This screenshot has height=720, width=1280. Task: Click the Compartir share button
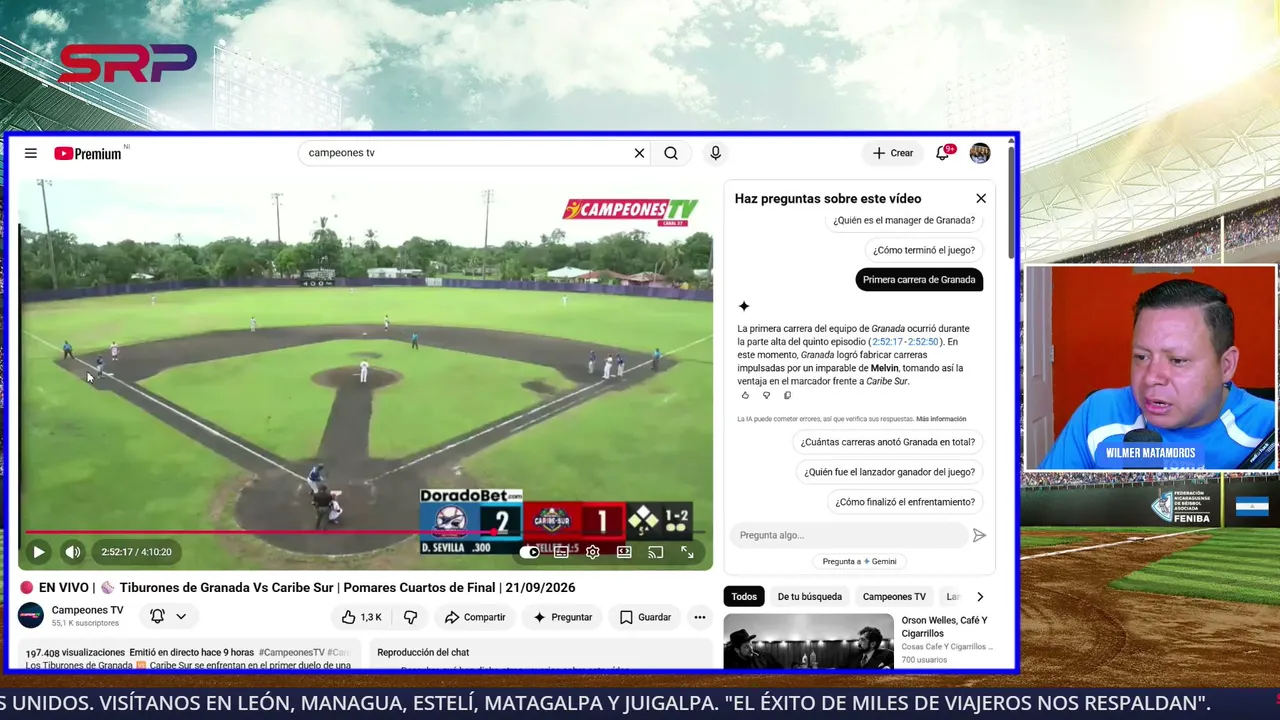(475, 617)
